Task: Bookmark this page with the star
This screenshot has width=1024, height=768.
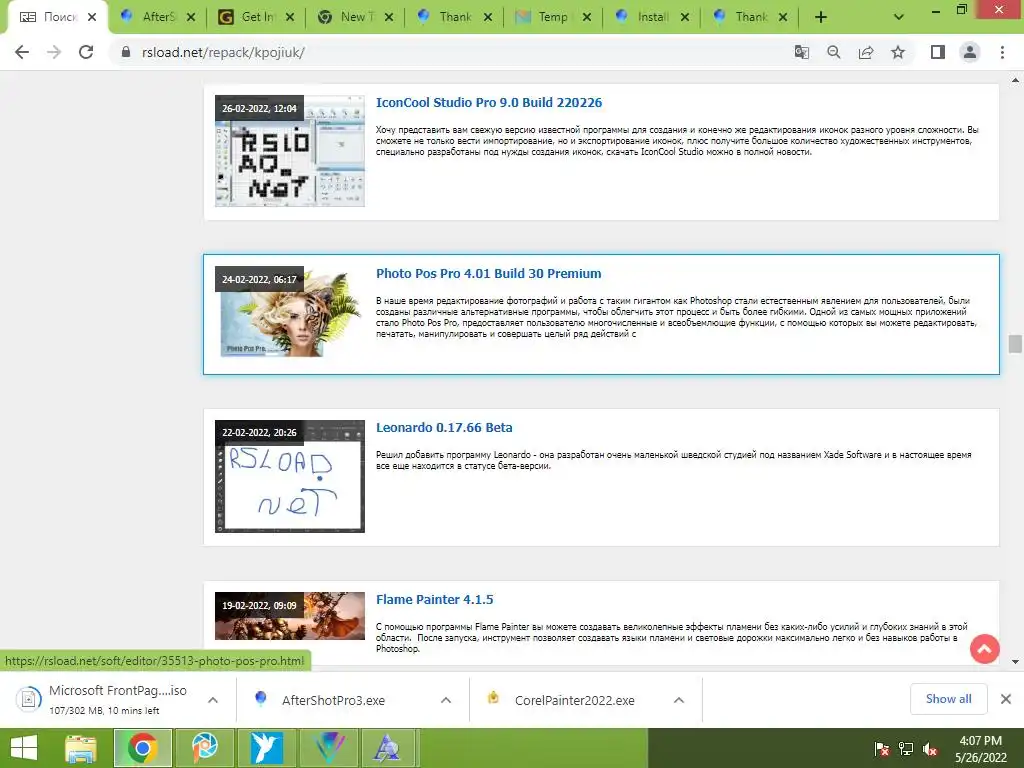Action: (x=898, y=52)
